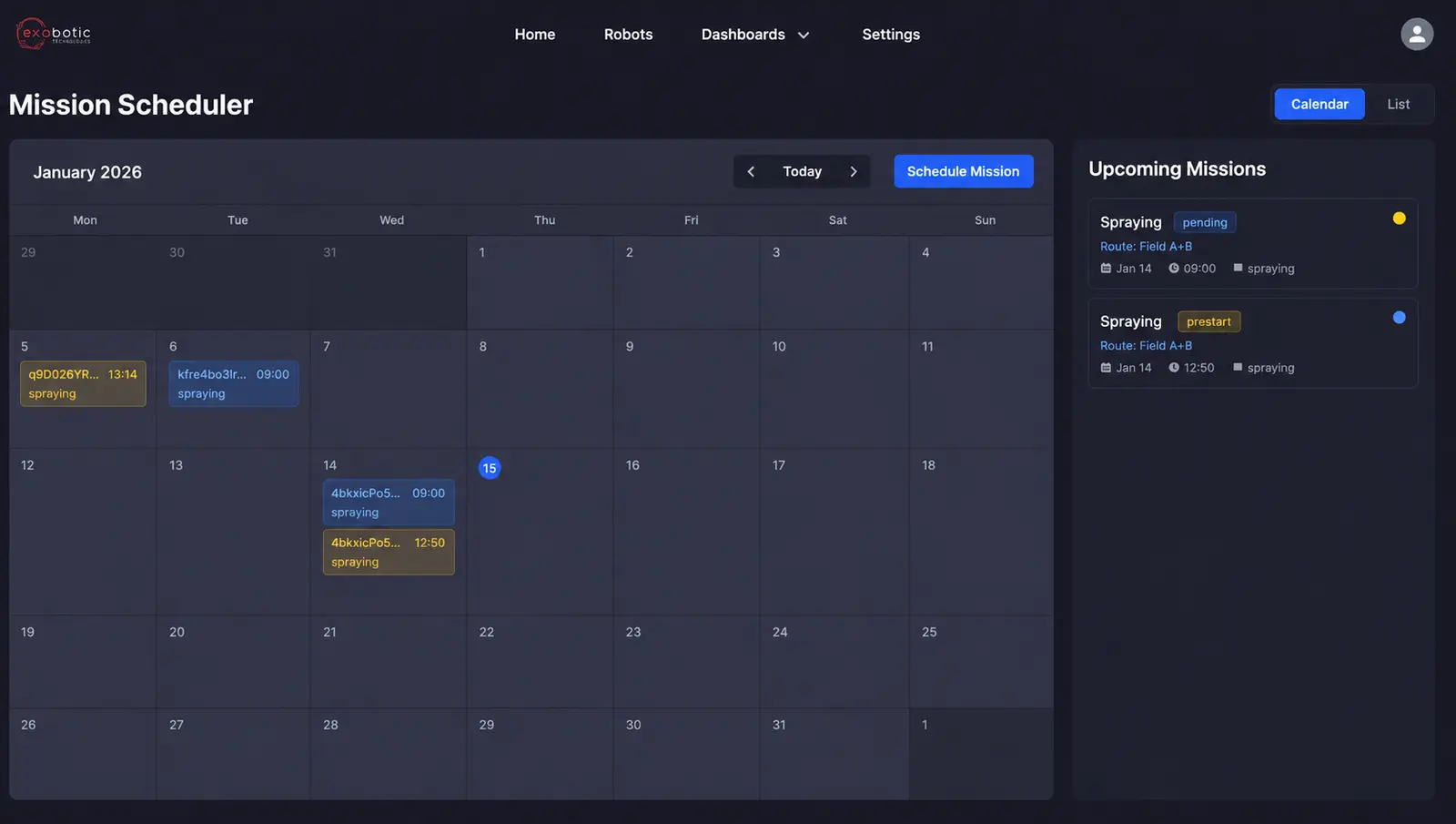Open Route: Field A+B link in the prestart mission

pyautogui.click(x=1146, y=346)
